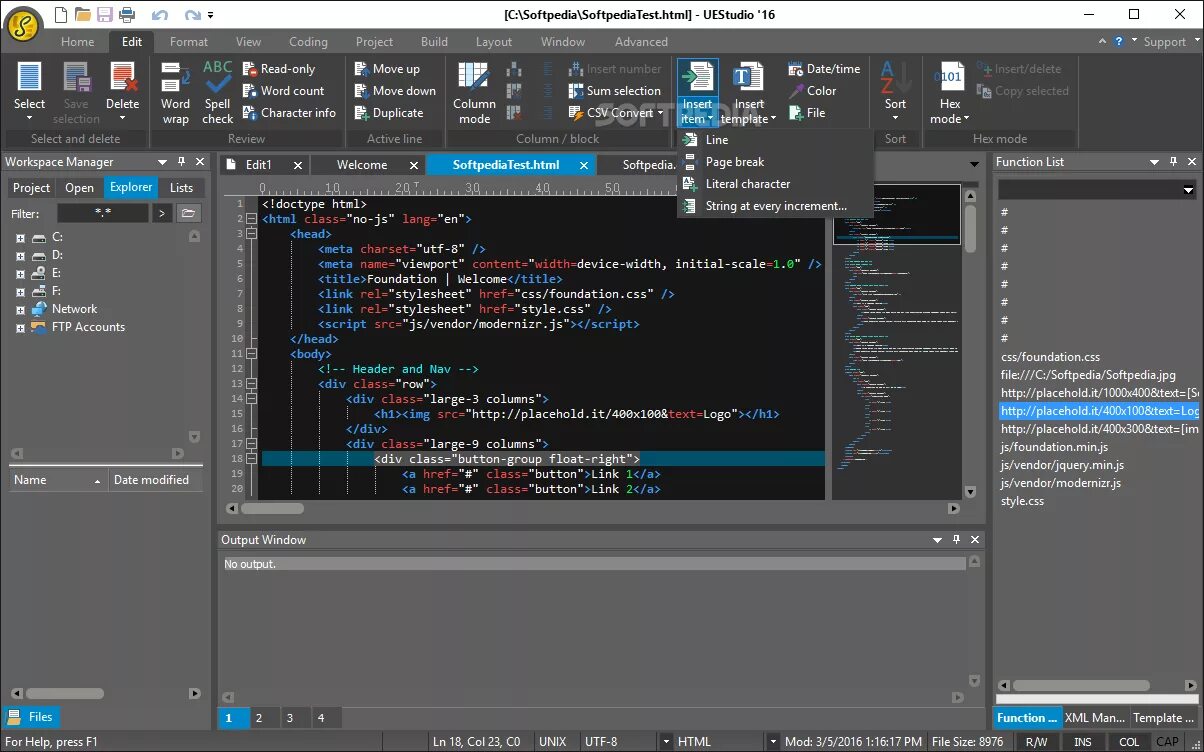
Task: Switch to output tab 2
Action: point(258,718)
